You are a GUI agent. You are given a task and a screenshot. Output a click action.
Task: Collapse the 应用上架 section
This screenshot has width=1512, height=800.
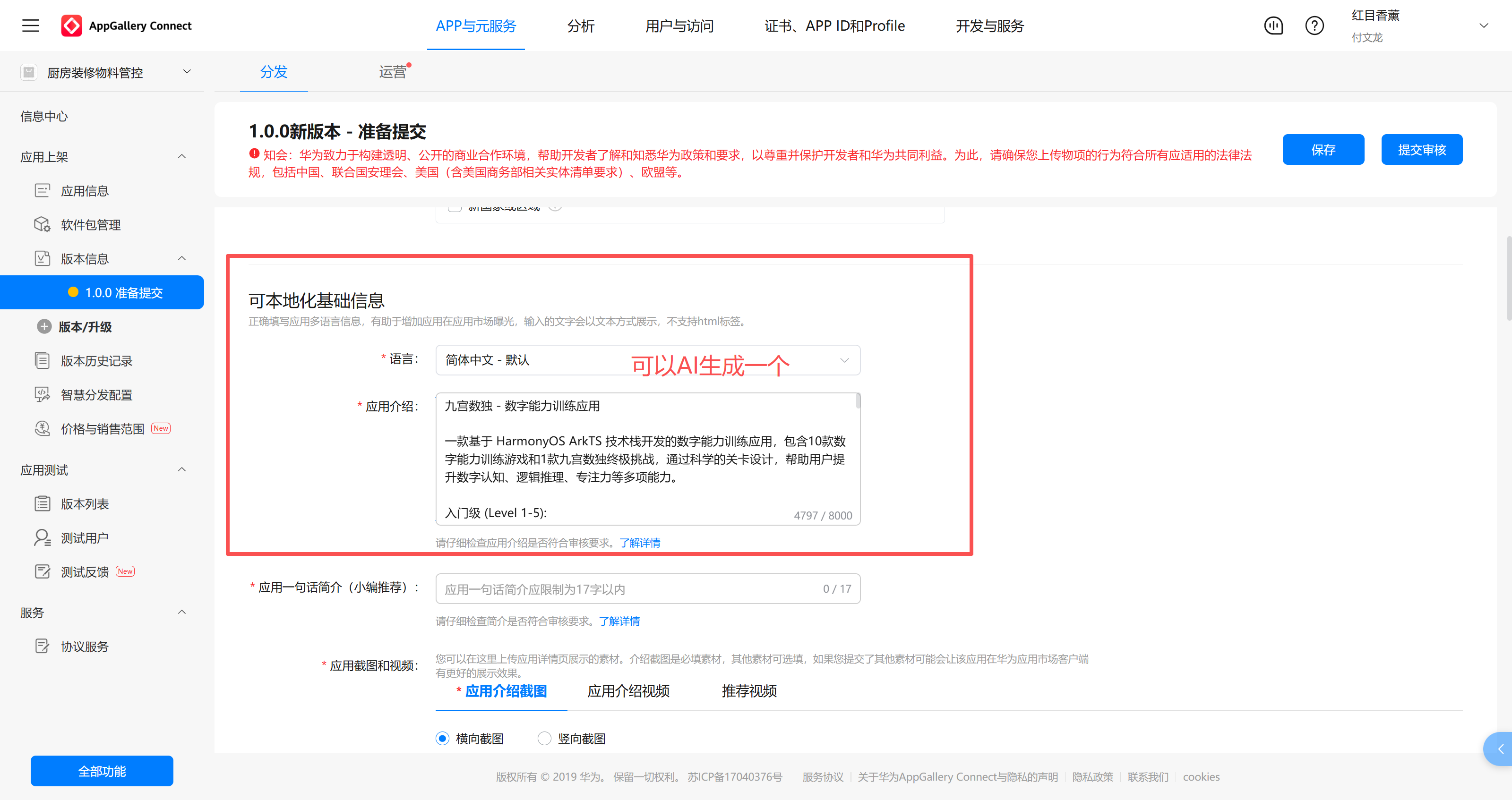pos(182,157)
